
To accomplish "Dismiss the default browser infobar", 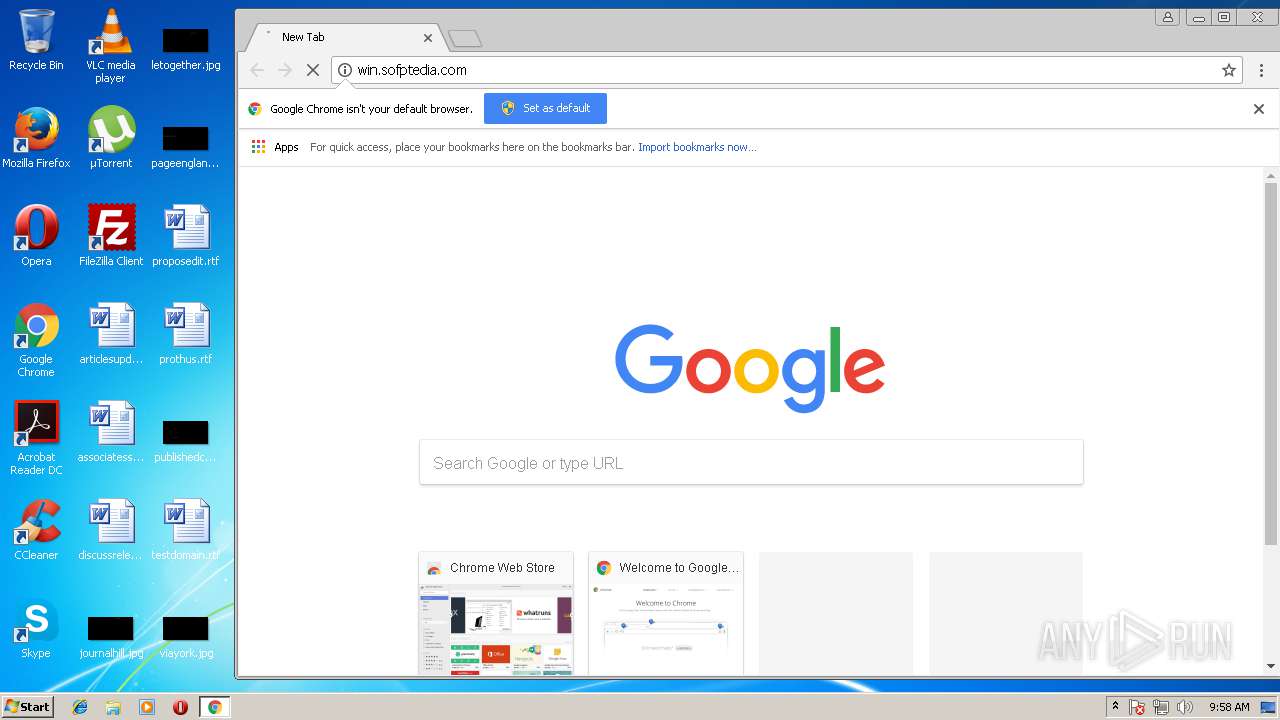I will [x=1259, y=109].
